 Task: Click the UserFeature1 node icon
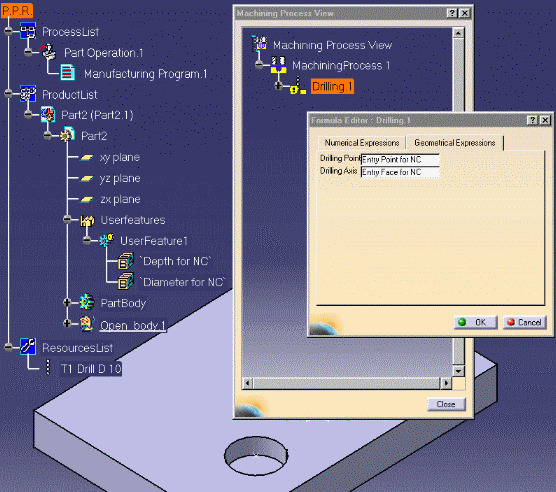point(106,240)
